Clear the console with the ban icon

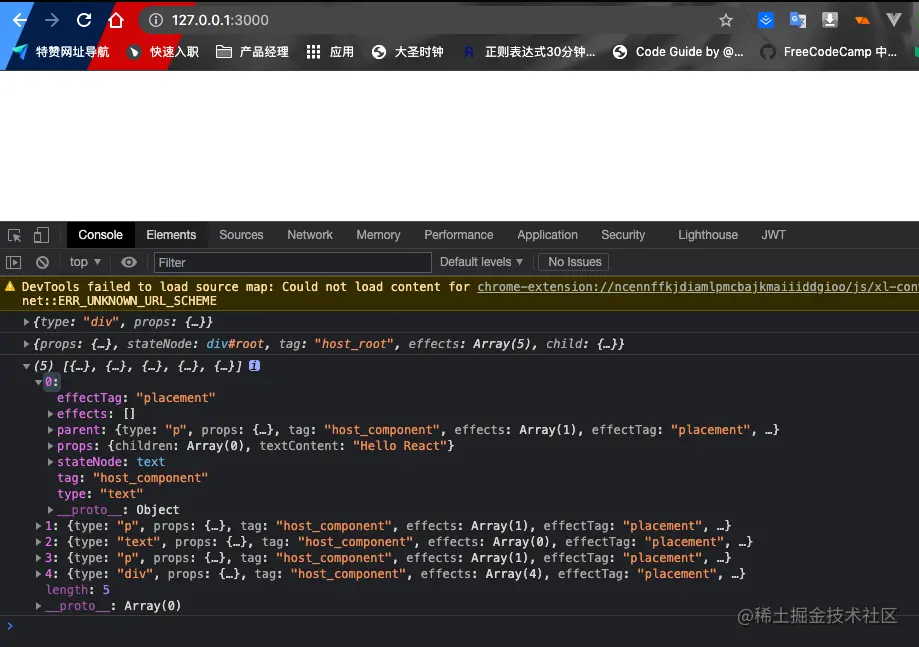(42, 263)
